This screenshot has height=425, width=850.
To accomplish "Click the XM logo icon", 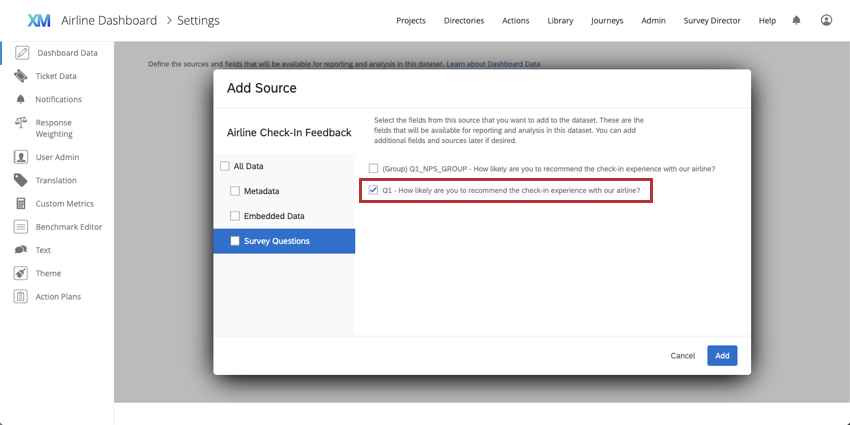I will point(39,21).
